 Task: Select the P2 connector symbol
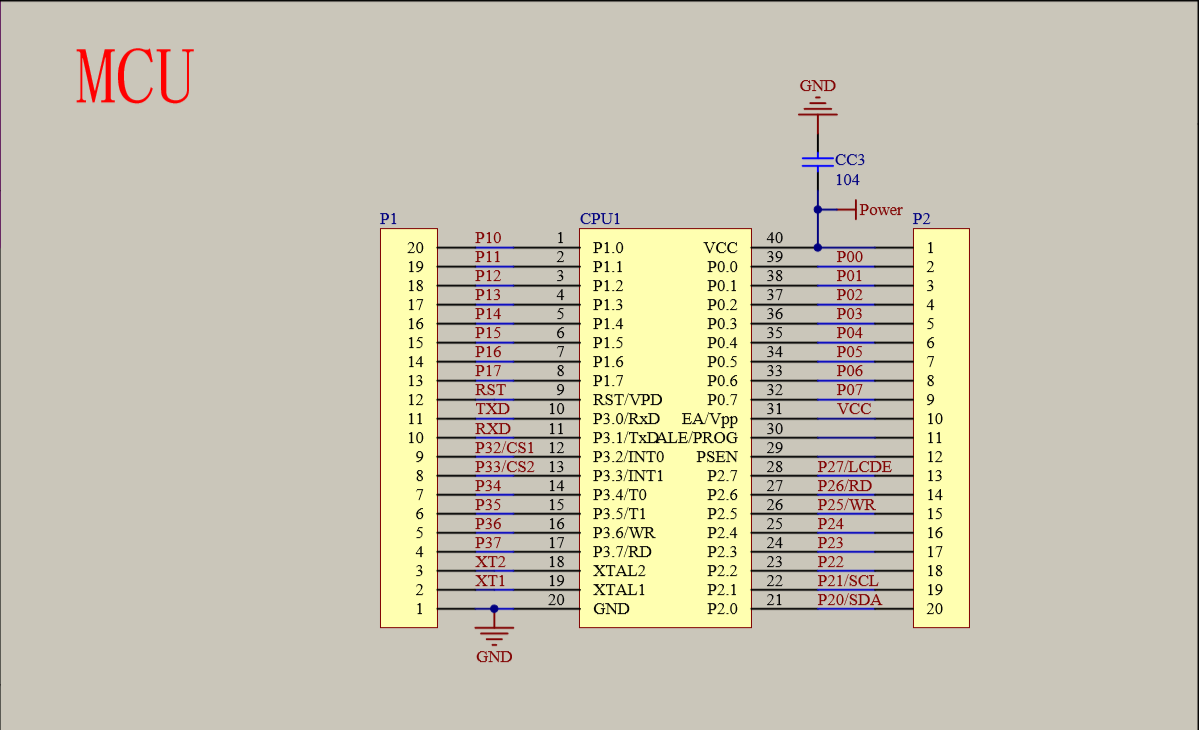940,425
